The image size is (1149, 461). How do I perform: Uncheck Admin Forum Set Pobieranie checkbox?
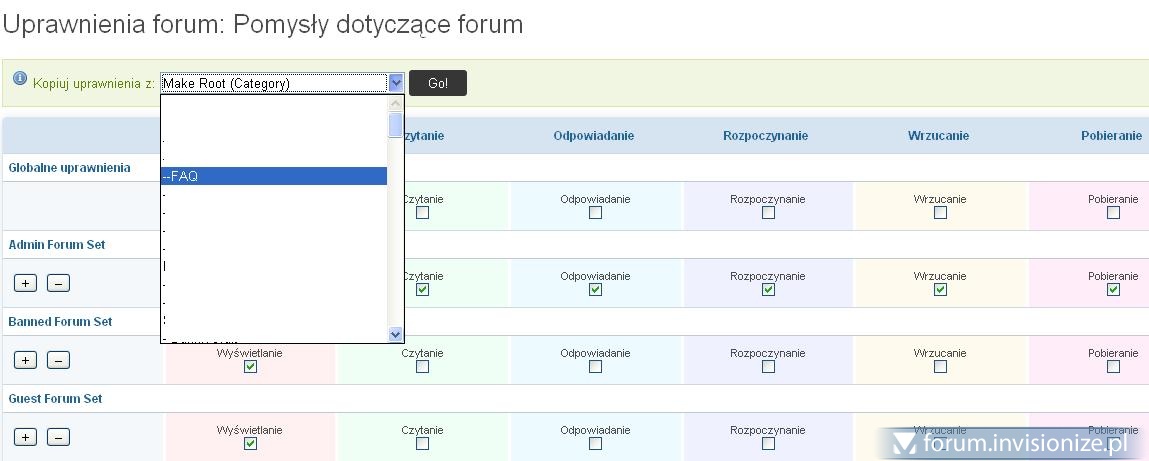click(1113, 290)
